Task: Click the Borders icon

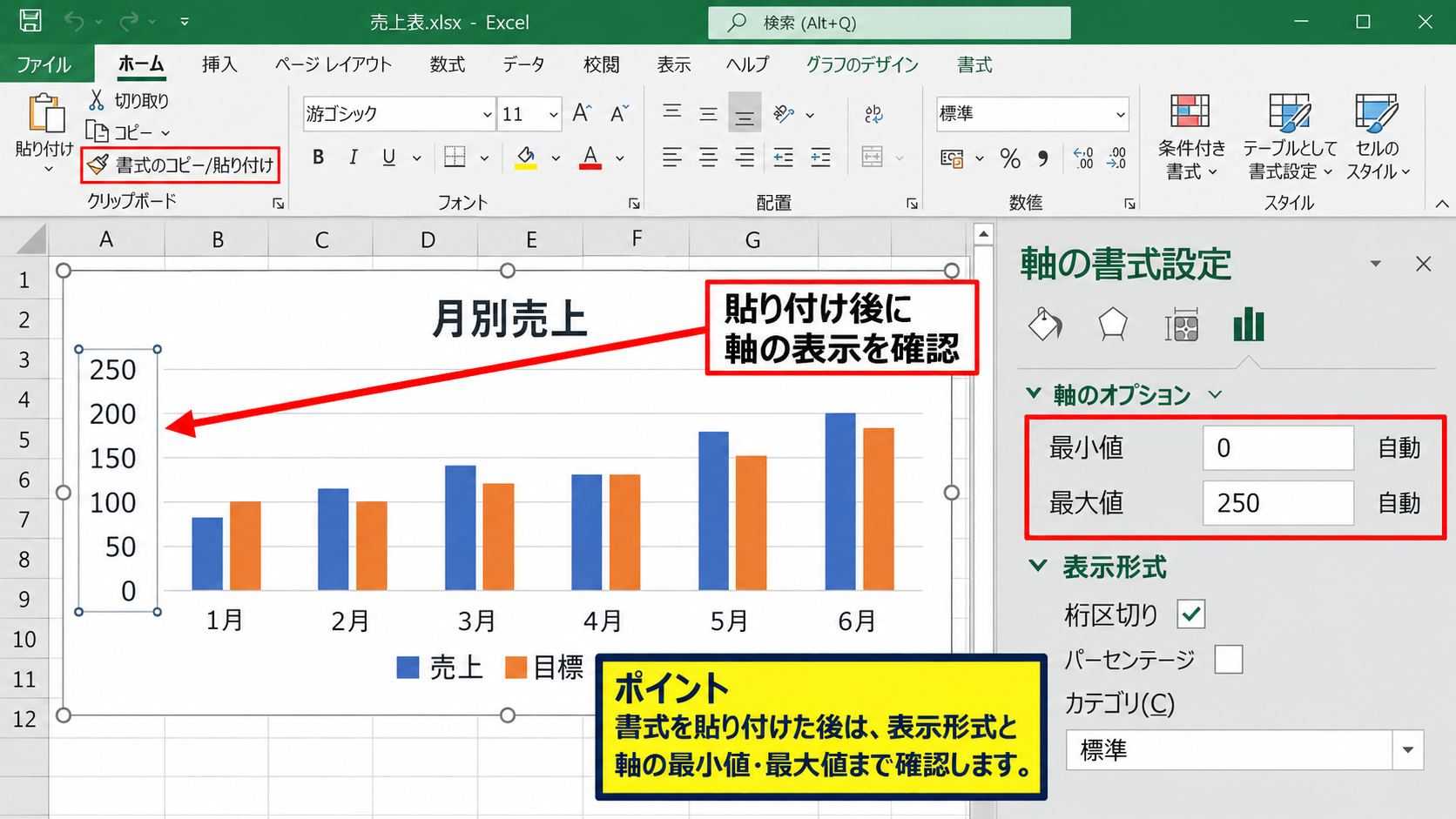Action: (455, 157)
